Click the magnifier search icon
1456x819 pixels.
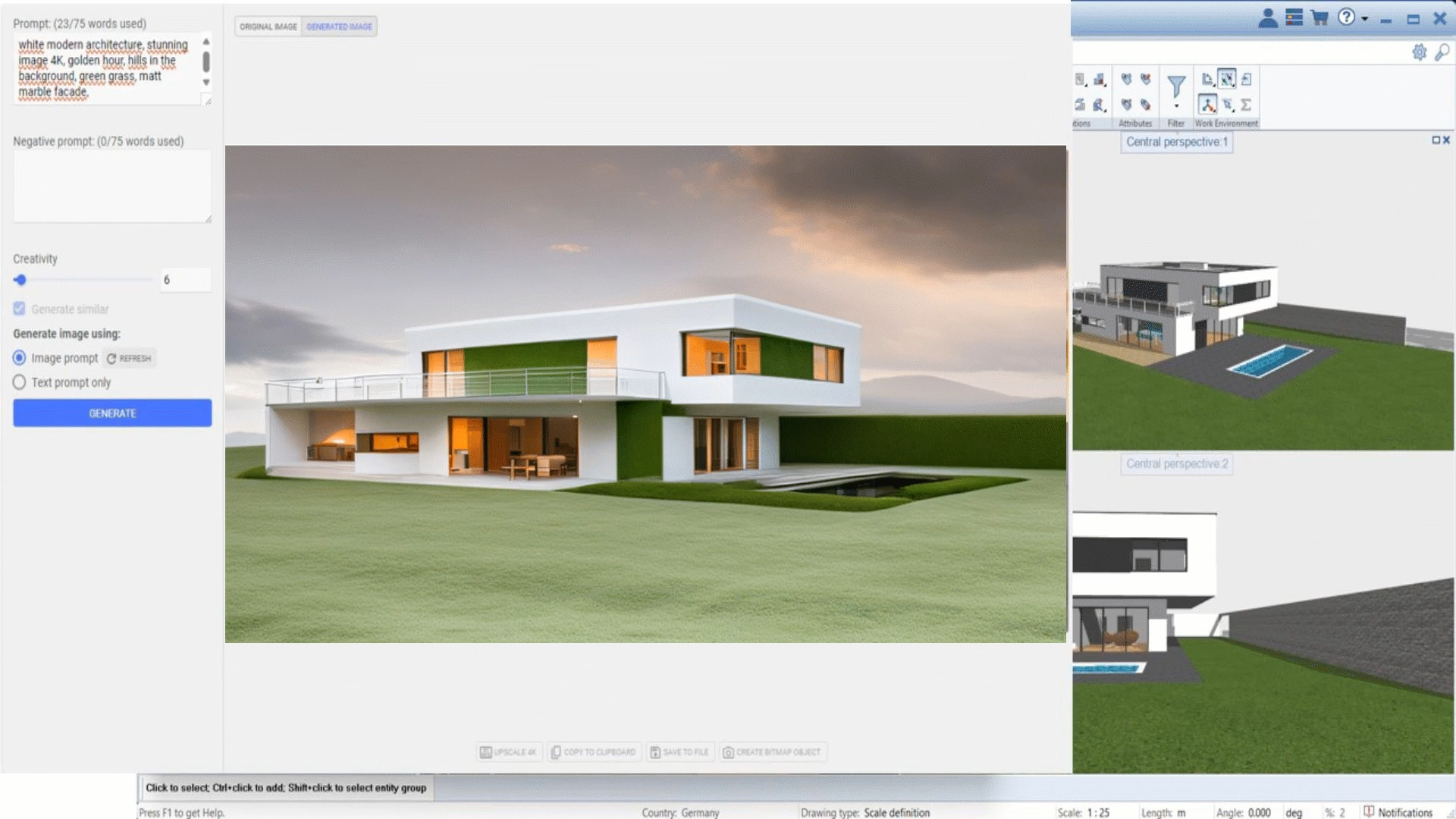pos(1442,52)
